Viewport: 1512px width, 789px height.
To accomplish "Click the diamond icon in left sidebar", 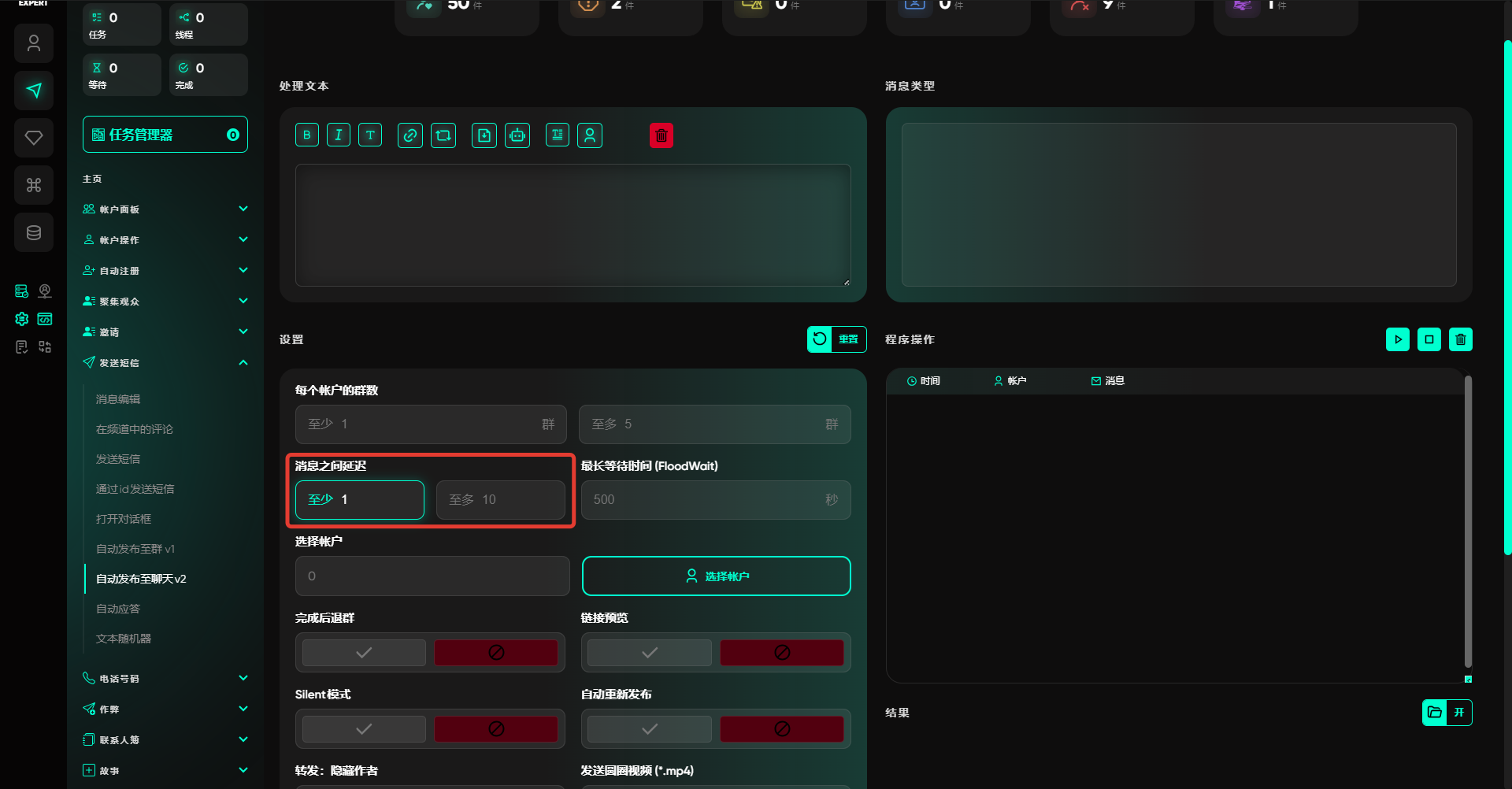I will [34, 138].
